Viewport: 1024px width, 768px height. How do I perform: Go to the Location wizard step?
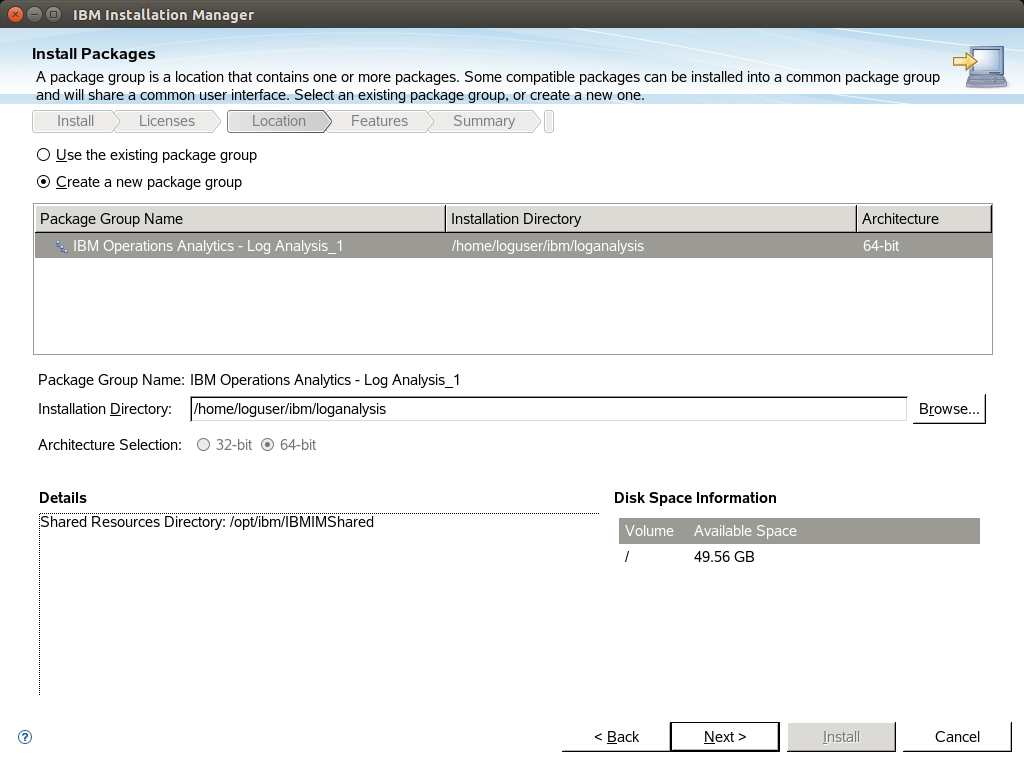tap(279, 121)
